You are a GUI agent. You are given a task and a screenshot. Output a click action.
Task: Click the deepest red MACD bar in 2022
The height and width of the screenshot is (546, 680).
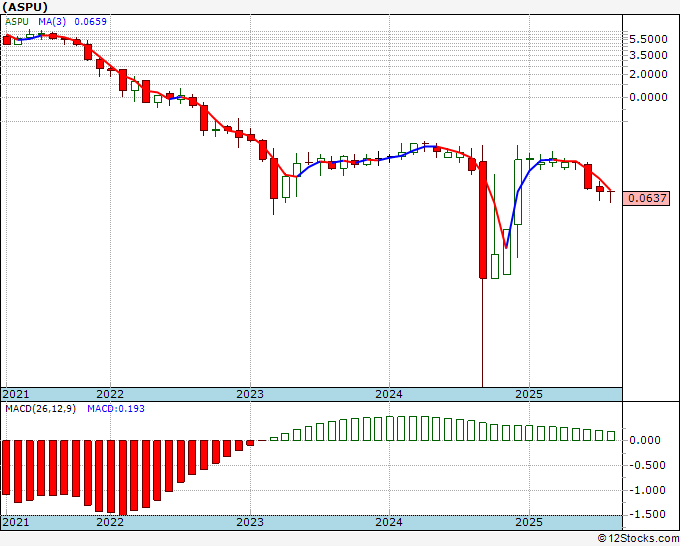[x=123, y=477]
